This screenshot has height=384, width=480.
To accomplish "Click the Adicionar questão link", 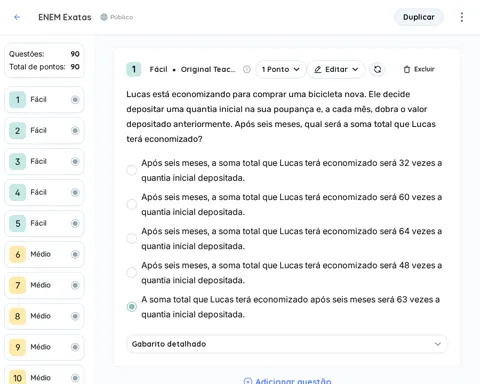I will click(287, 381).
